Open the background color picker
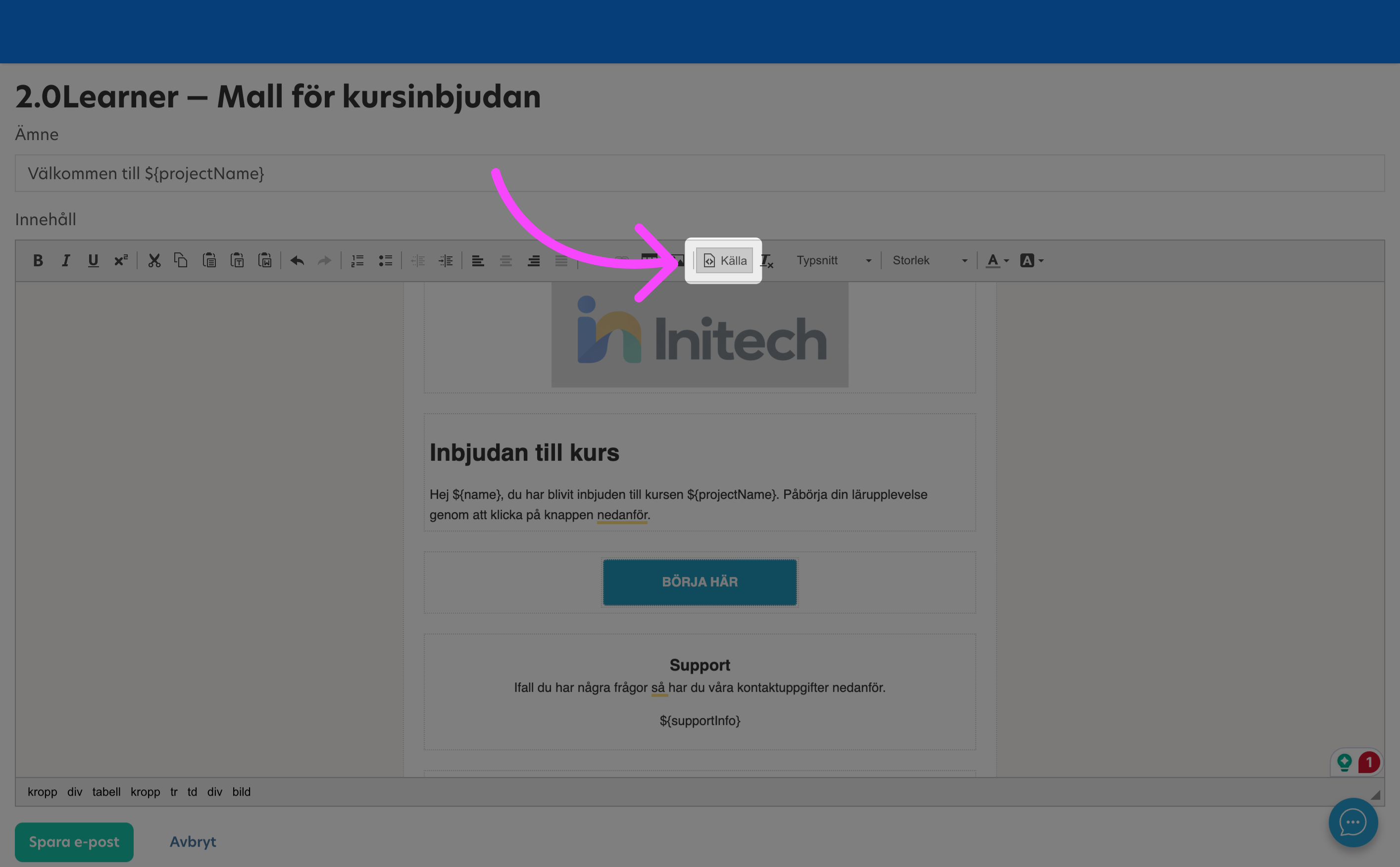This screenshot has width=1400, height=867. click(1031, 260)
